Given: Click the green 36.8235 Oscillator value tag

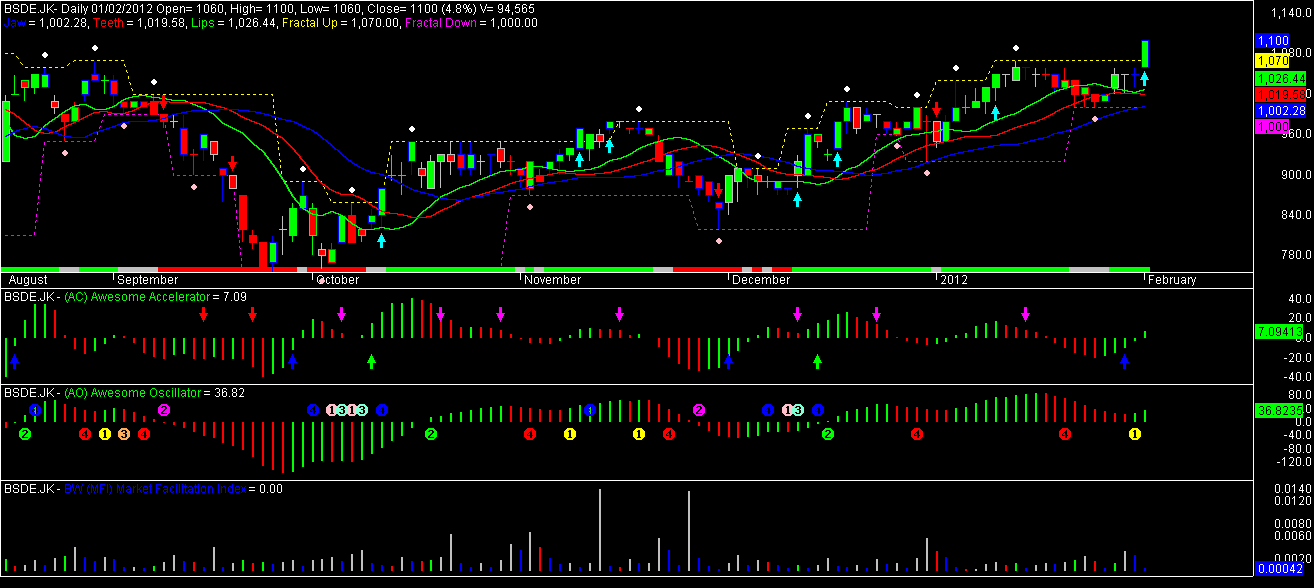Looking at the screenshot, I should pos(1279,410).
